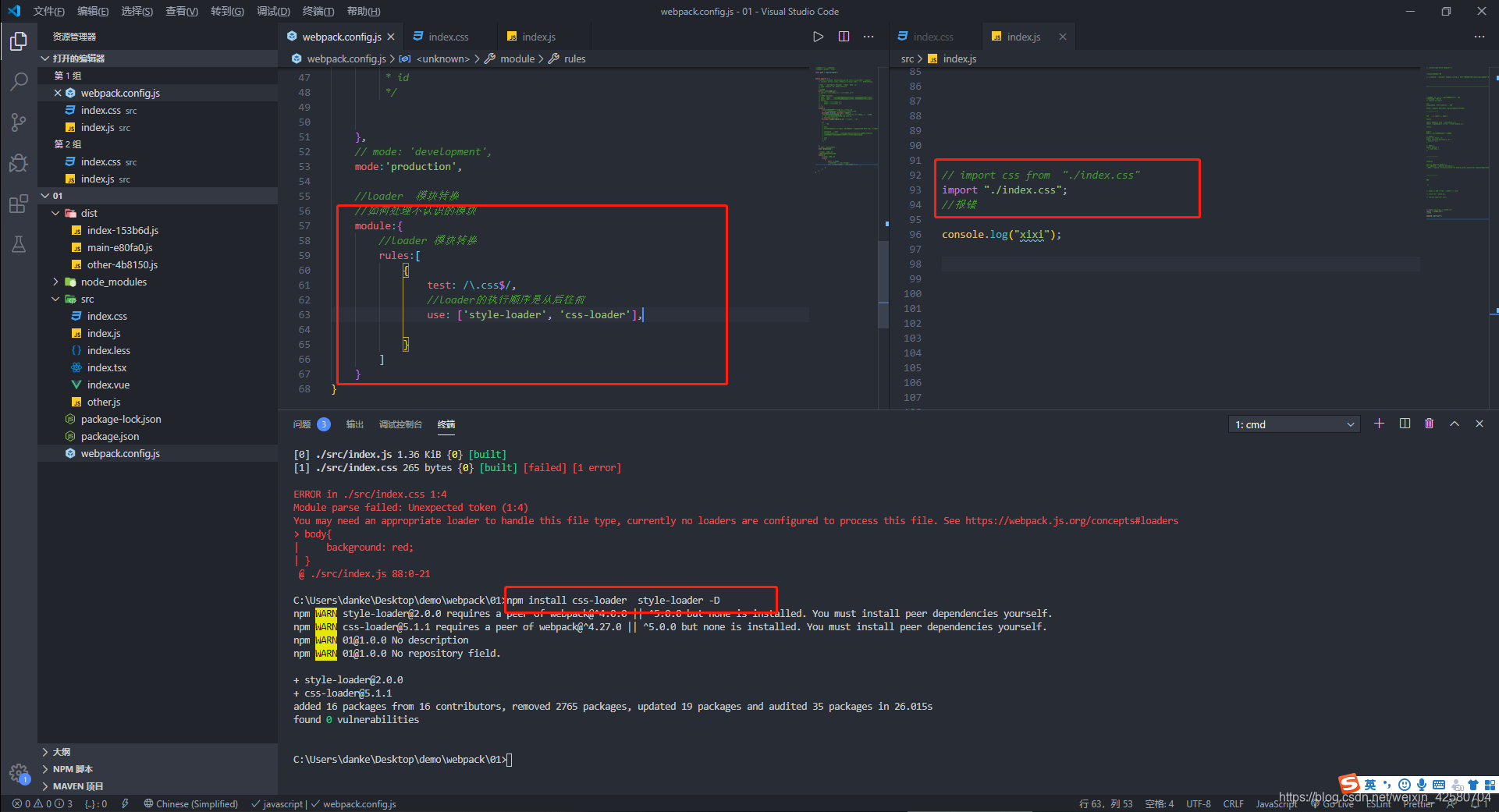The width and height of the screenshot is (1499, 812).
Task: Click the errors and warnings status icon
Action: click(42, 803)
